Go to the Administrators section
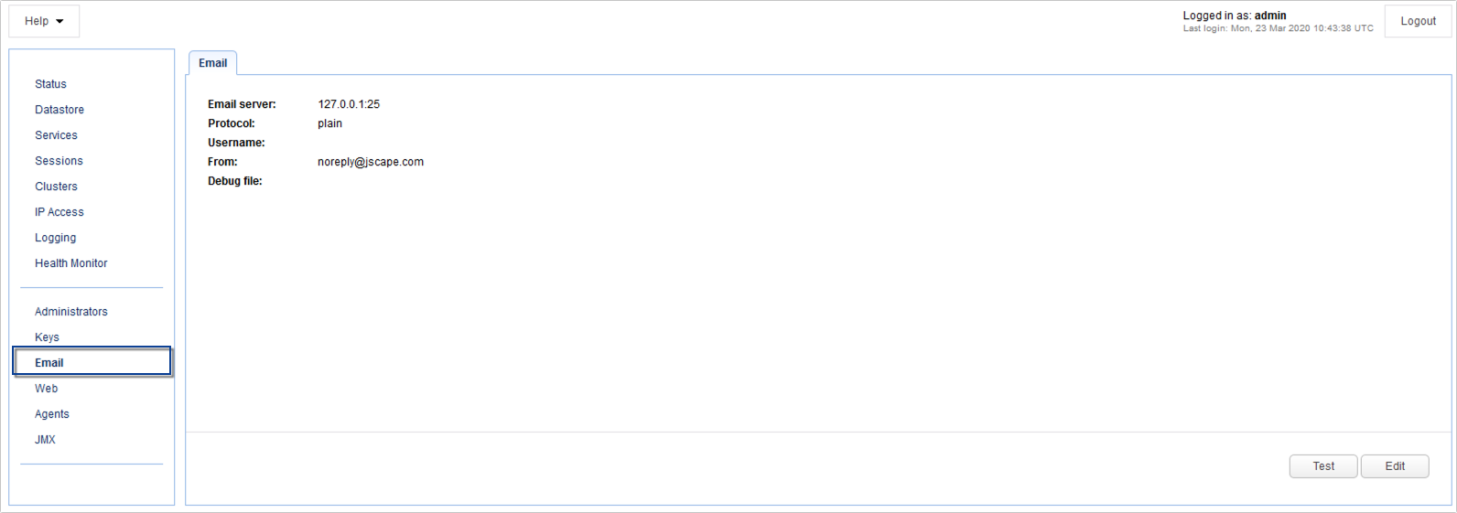Image resolution: width=1457 pixels, height=513 pixels. pyautogui.click(x=71, y=312)
